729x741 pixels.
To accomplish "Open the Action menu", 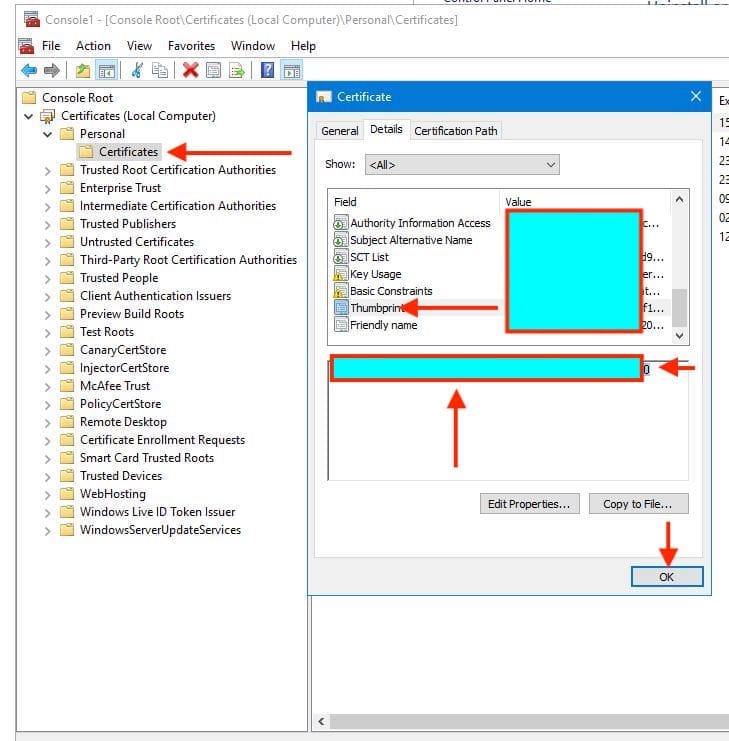I will (93, 46).
